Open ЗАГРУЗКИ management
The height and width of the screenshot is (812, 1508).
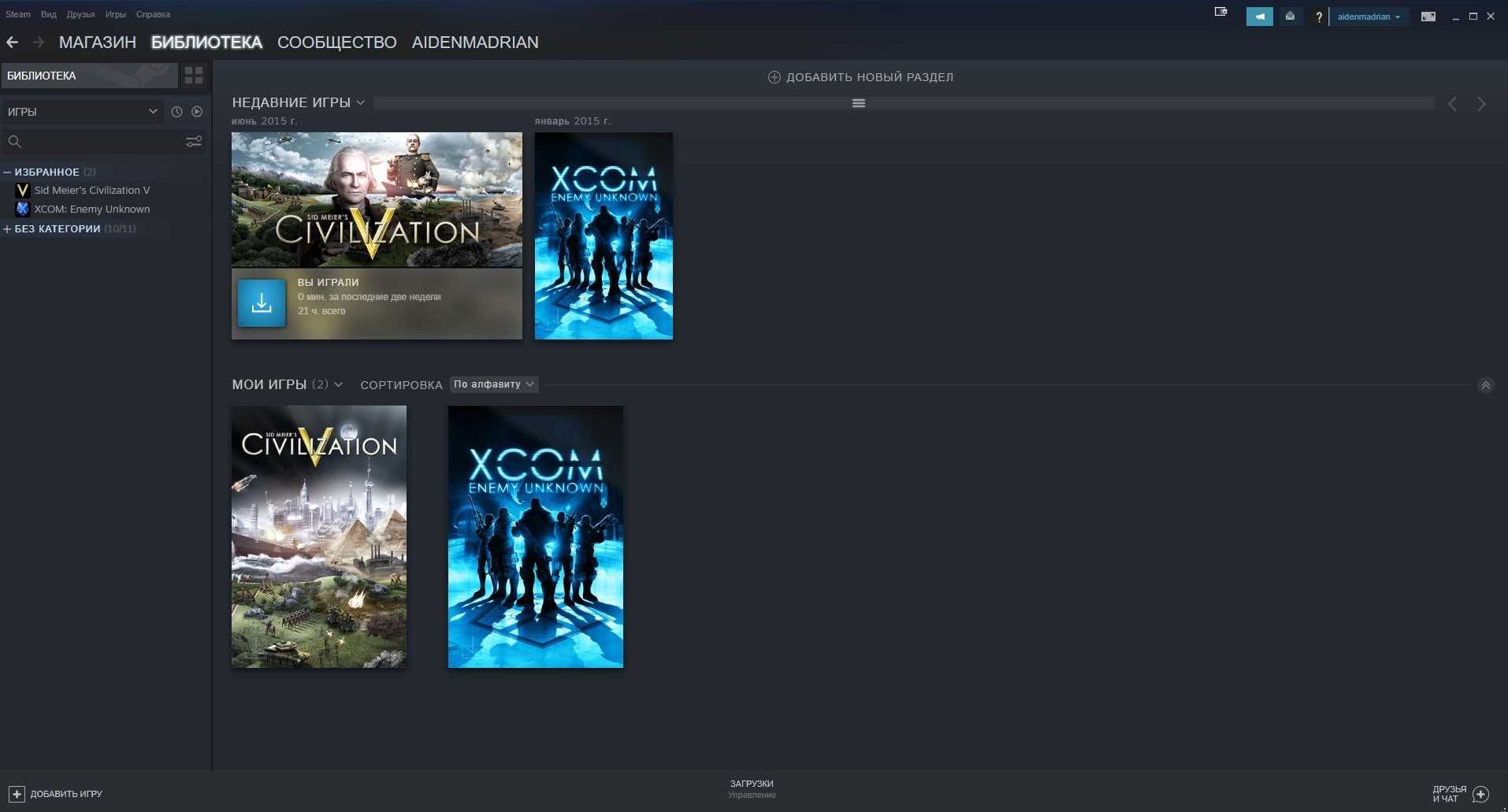pyautogui.click(x=752, y=789)
